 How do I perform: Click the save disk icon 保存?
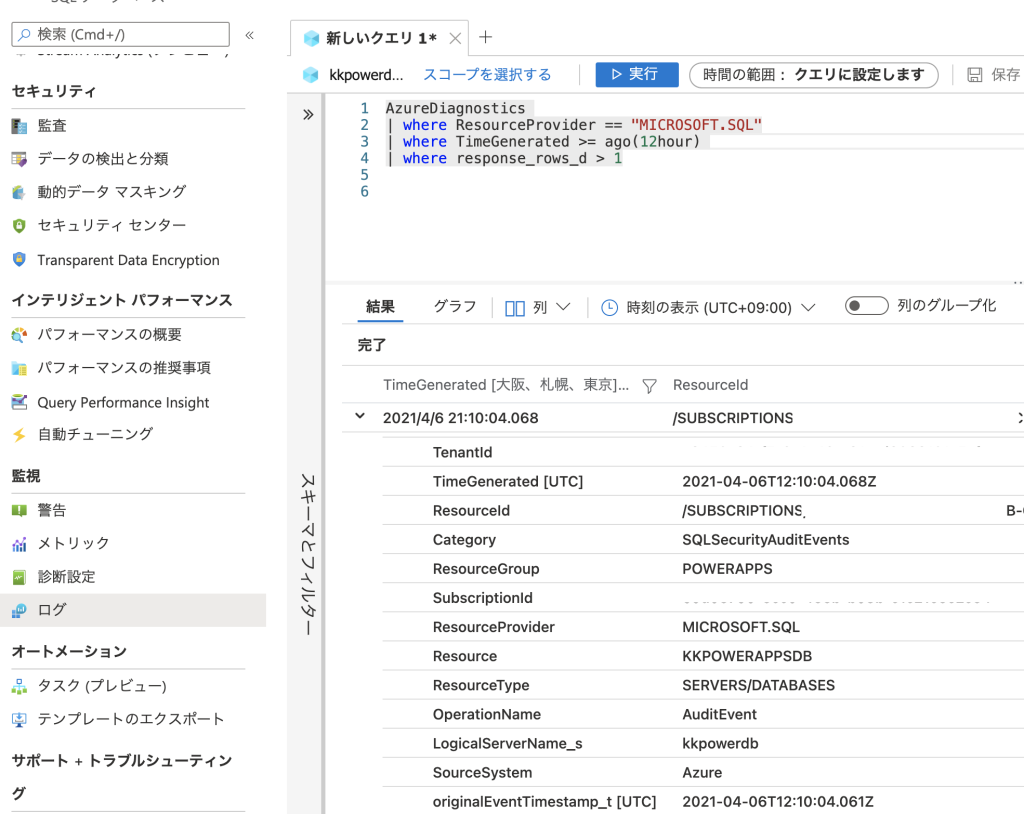[974, 75]
